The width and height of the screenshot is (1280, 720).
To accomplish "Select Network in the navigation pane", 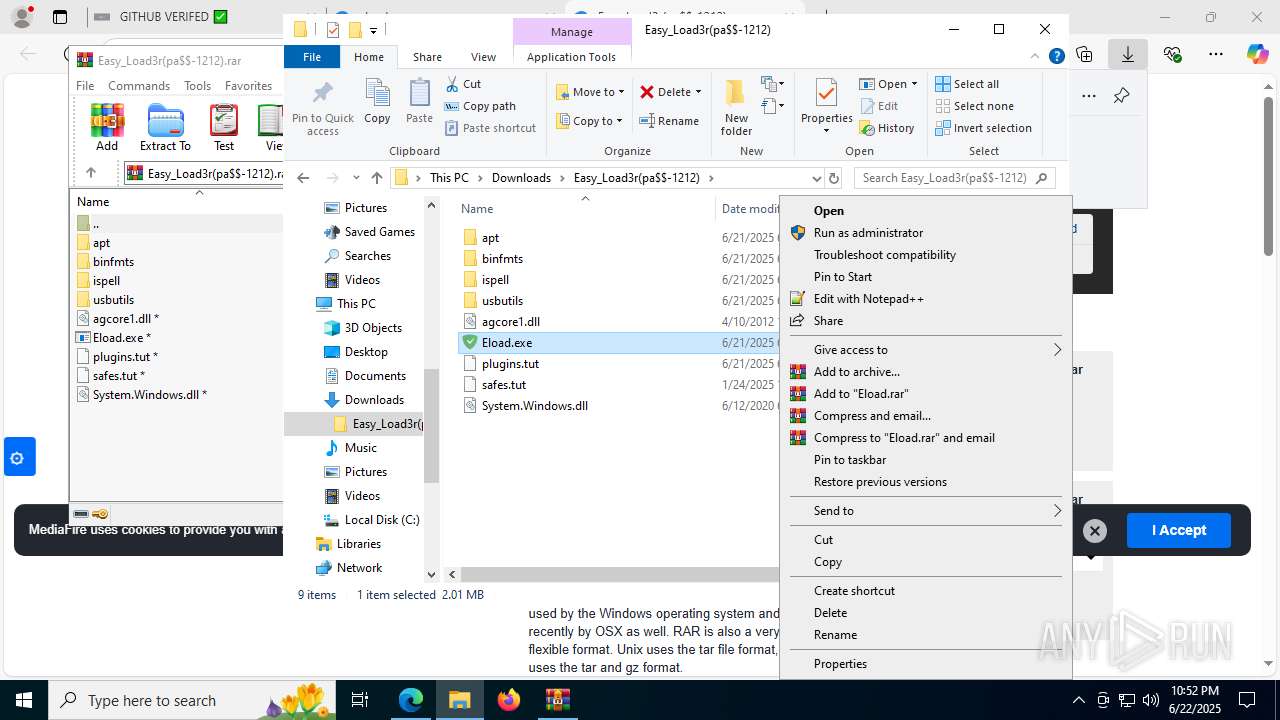I will tap(359, 568).
